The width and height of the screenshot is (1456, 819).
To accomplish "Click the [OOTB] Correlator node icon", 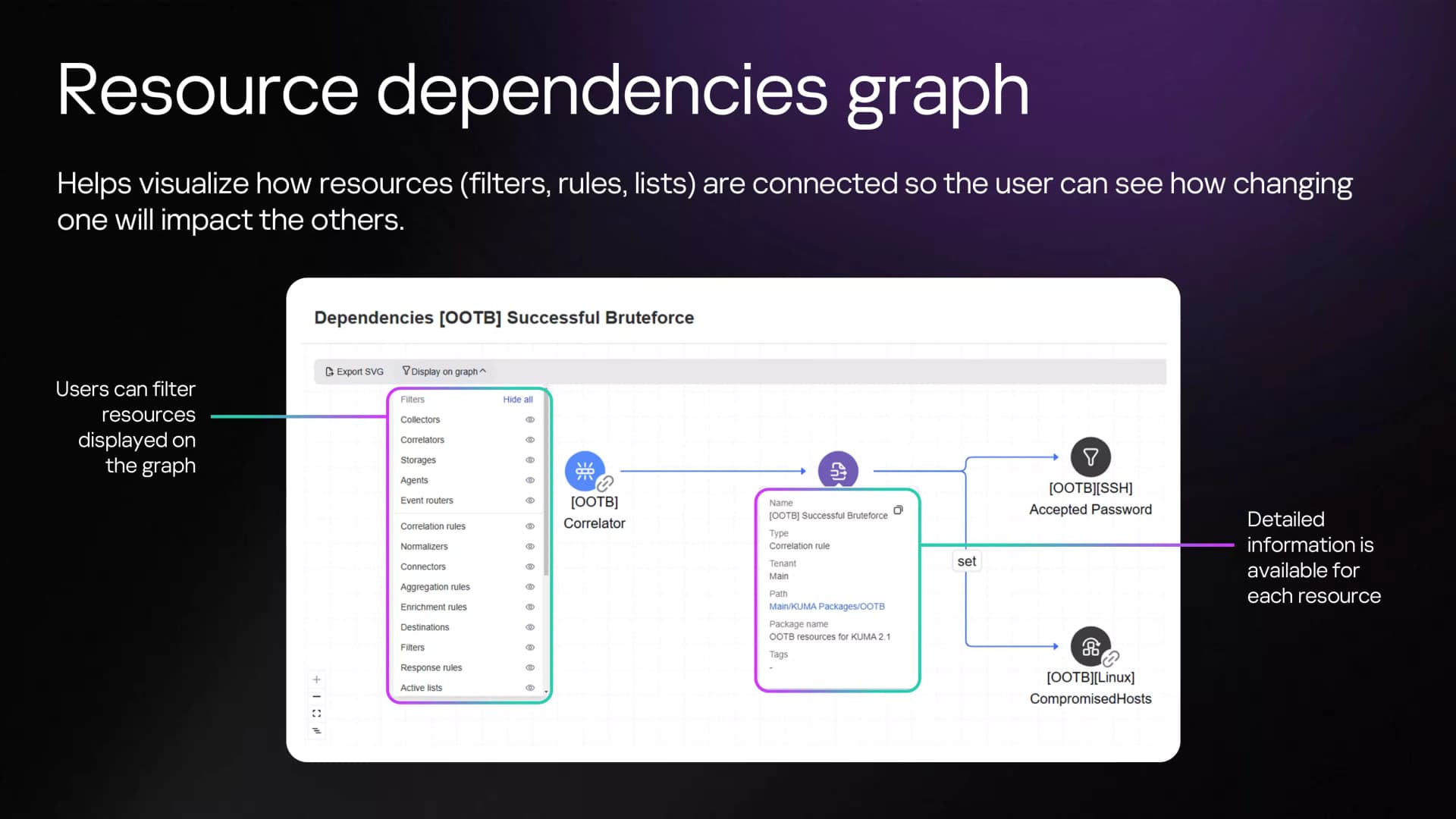I will [585, 471].
